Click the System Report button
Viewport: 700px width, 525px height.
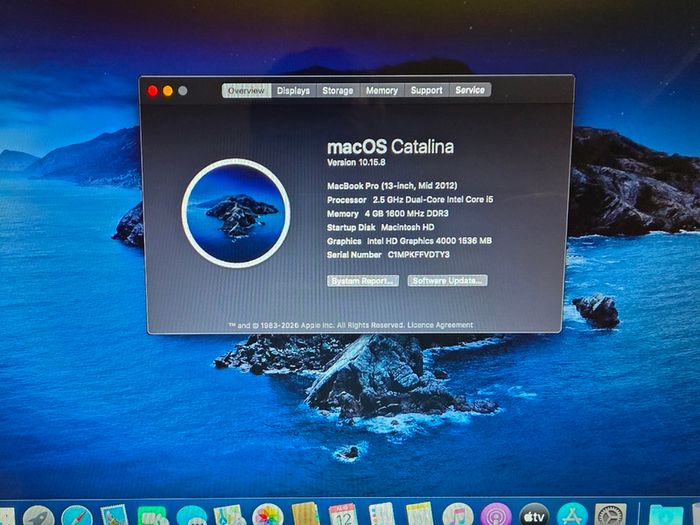coord(363,281)
